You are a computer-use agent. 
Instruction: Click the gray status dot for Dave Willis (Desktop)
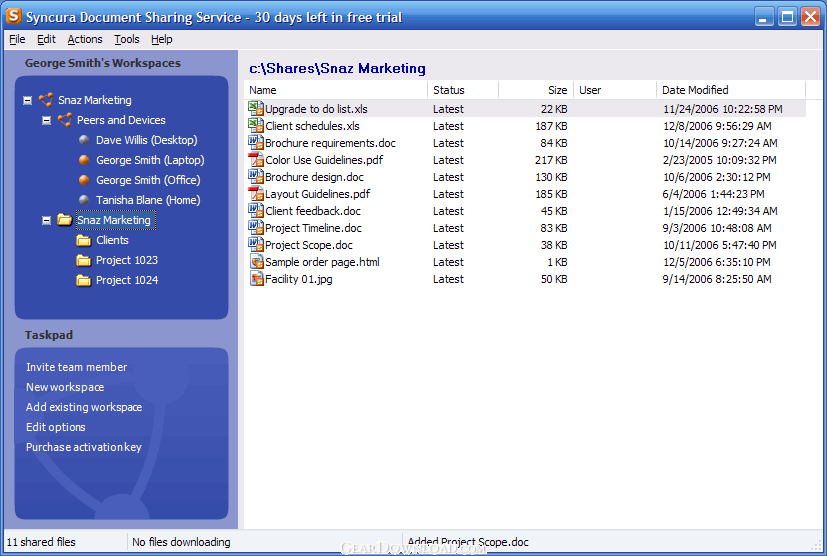(x=84, y=140)
